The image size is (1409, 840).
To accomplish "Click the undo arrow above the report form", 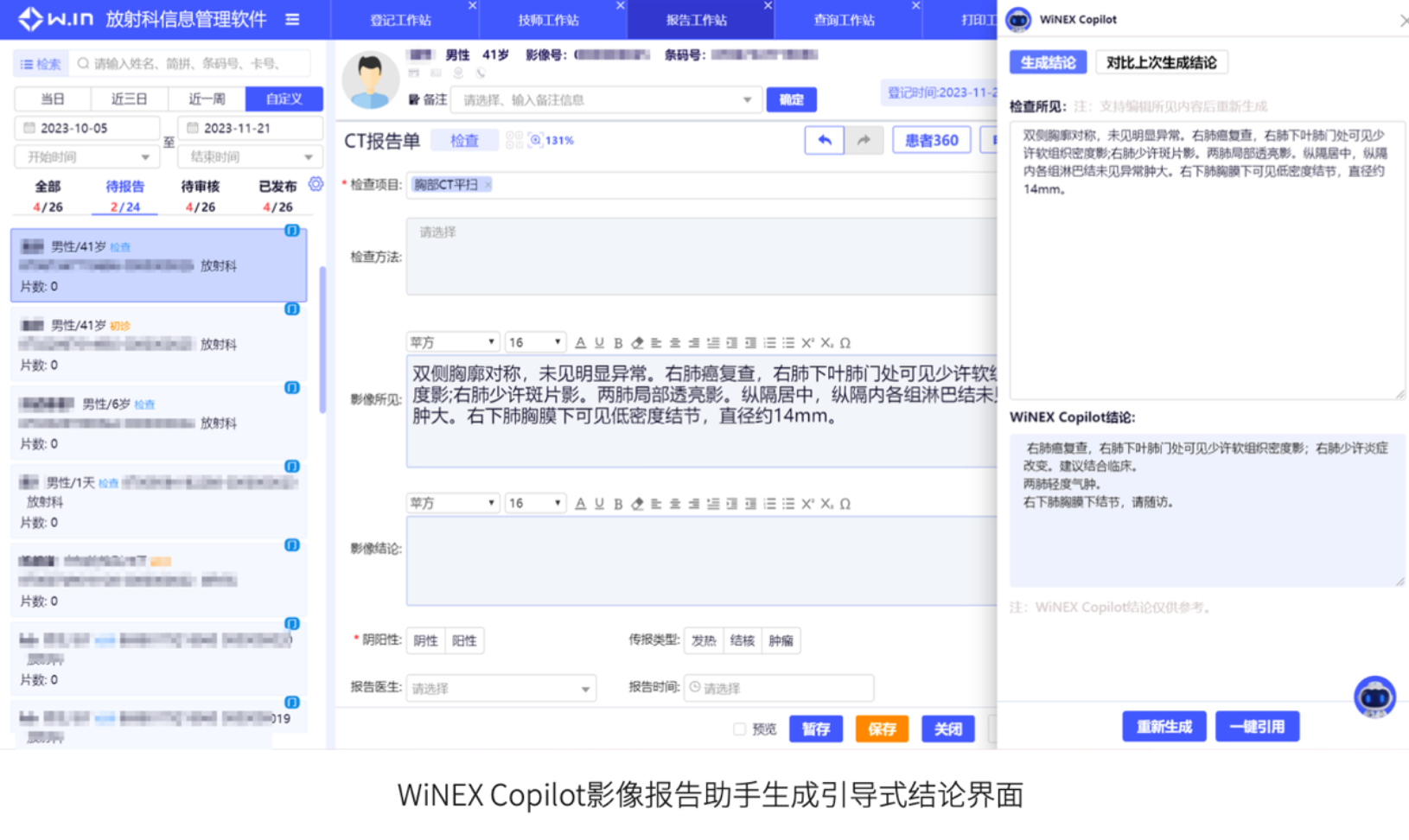I will click(x=824, y=139).
